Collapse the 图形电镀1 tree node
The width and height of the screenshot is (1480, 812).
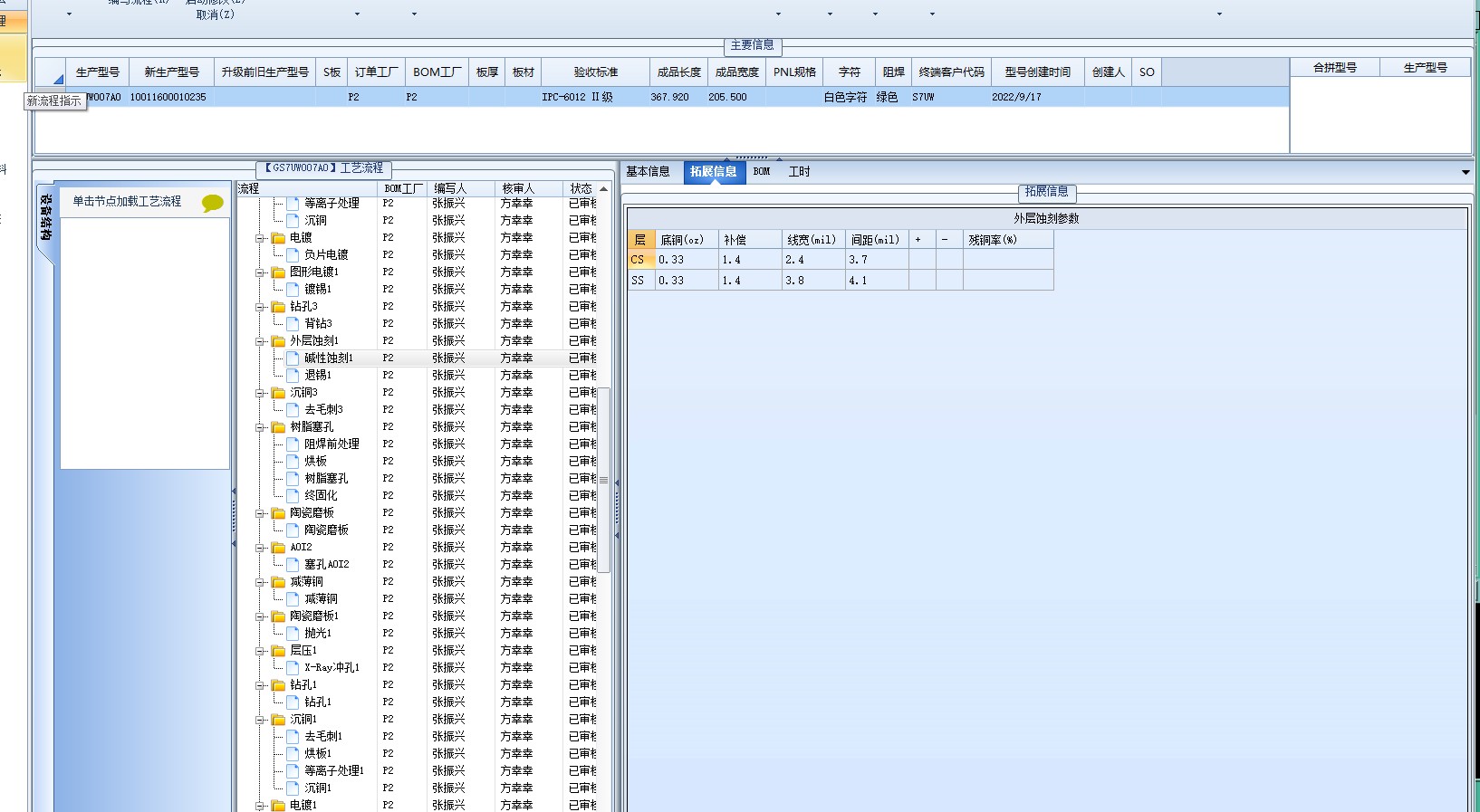point(260,272)
